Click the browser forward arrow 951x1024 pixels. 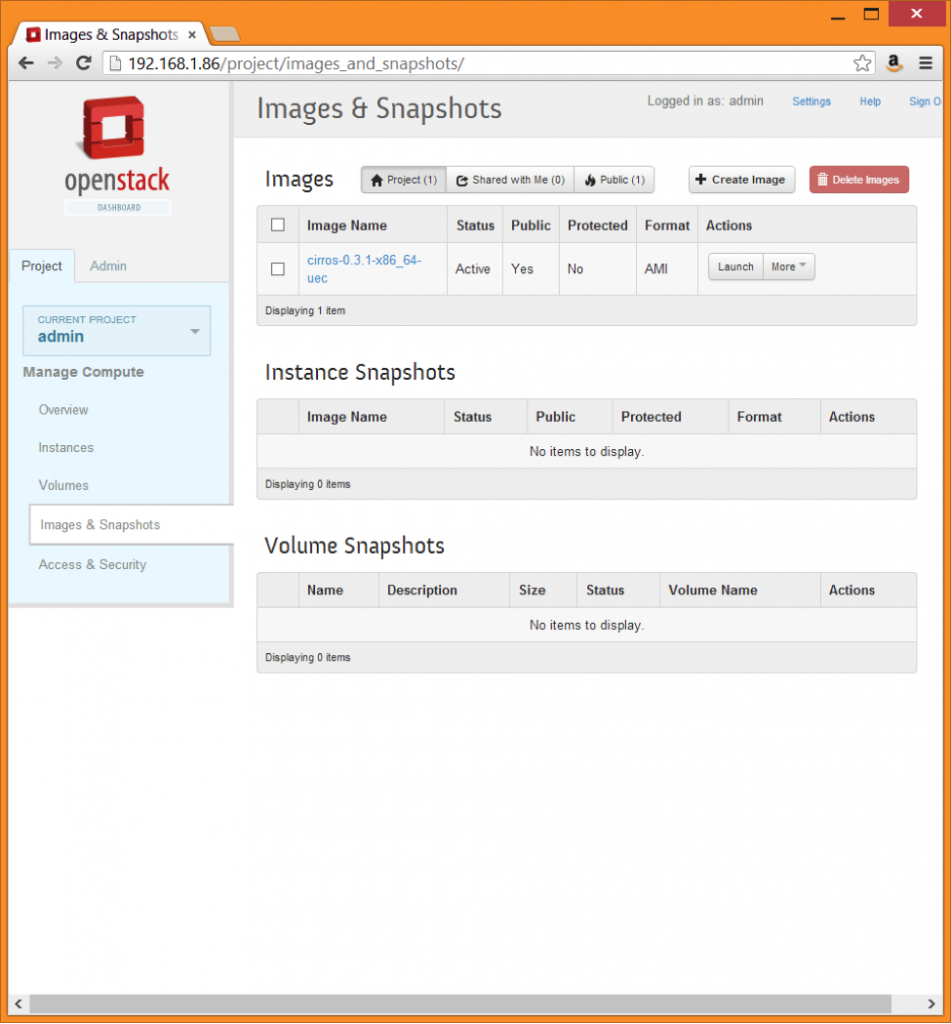pyautogui.click(x=55, y=63)
